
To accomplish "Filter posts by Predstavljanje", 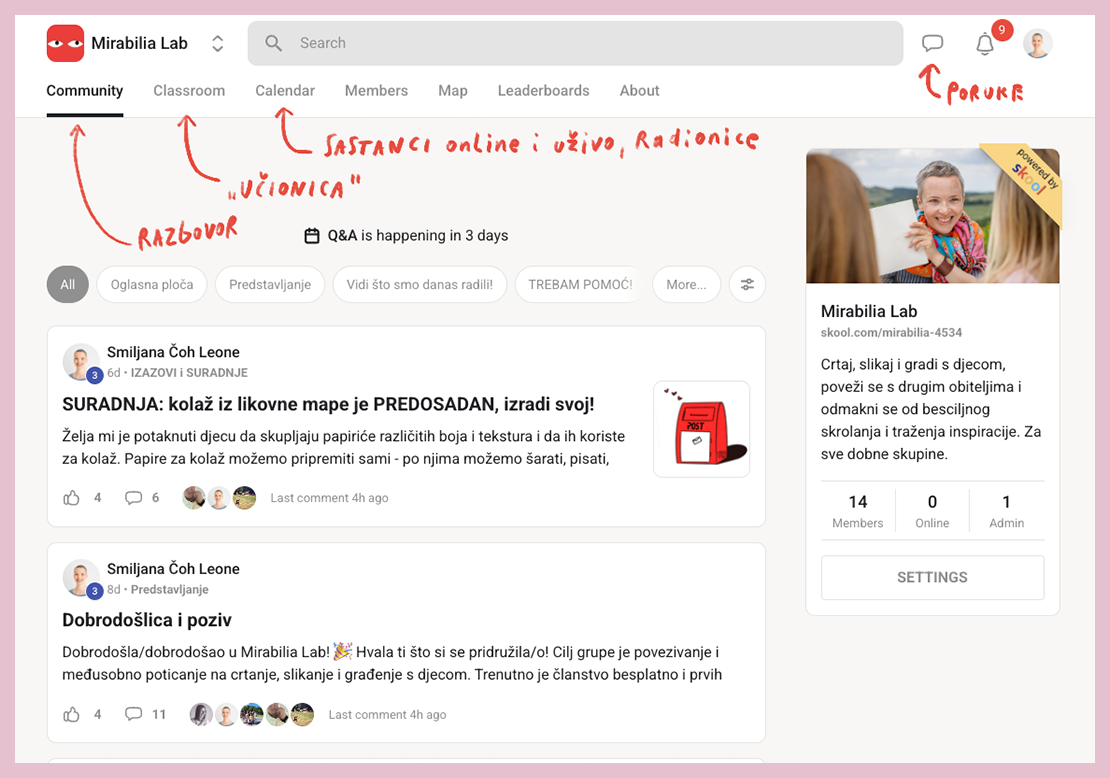I will [x=270, y=285].
